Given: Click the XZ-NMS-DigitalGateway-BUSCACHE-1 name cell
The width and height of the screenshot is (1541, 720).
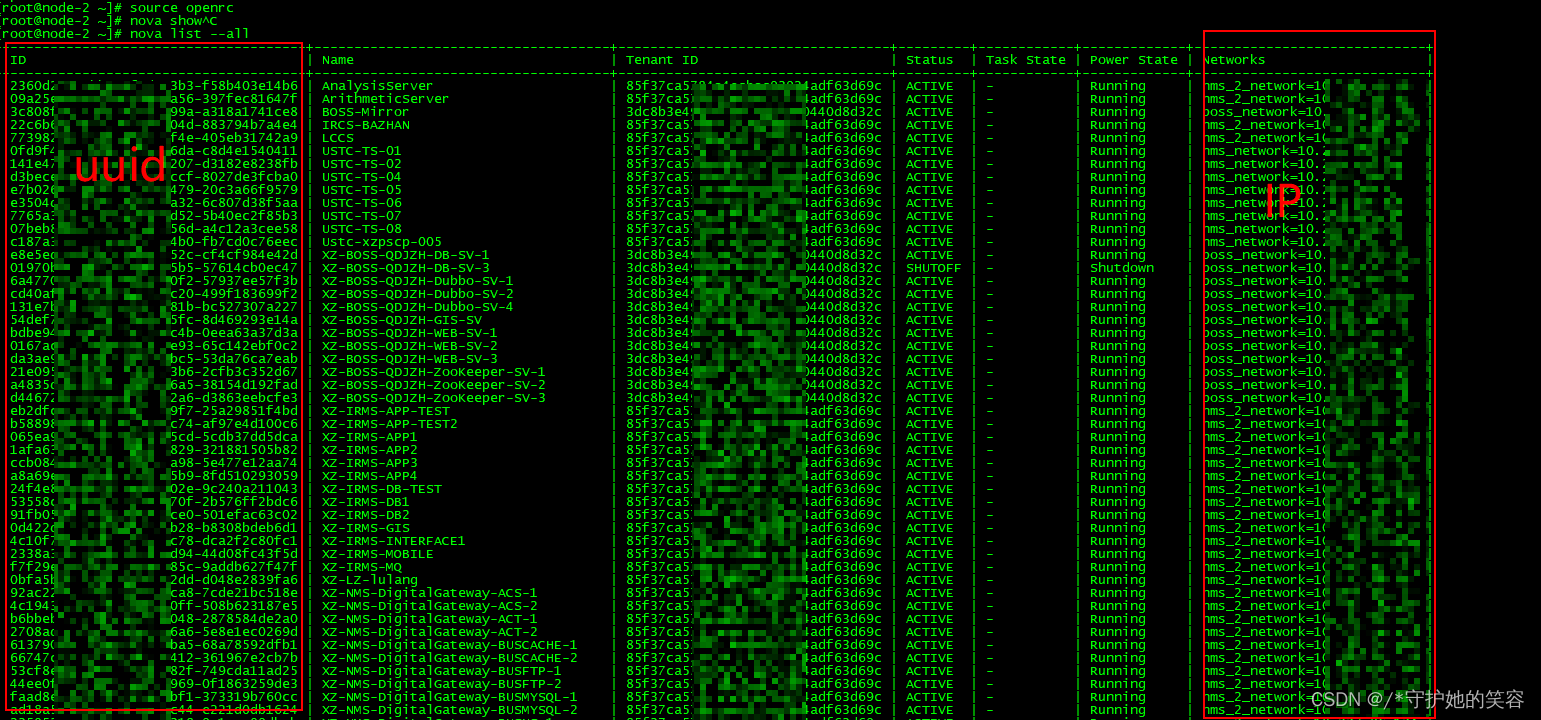Looking at the screenshot, I should tap(450, 645).
